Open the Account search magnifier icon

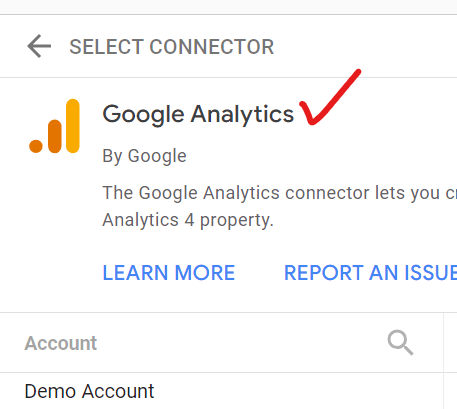[400, 343]
